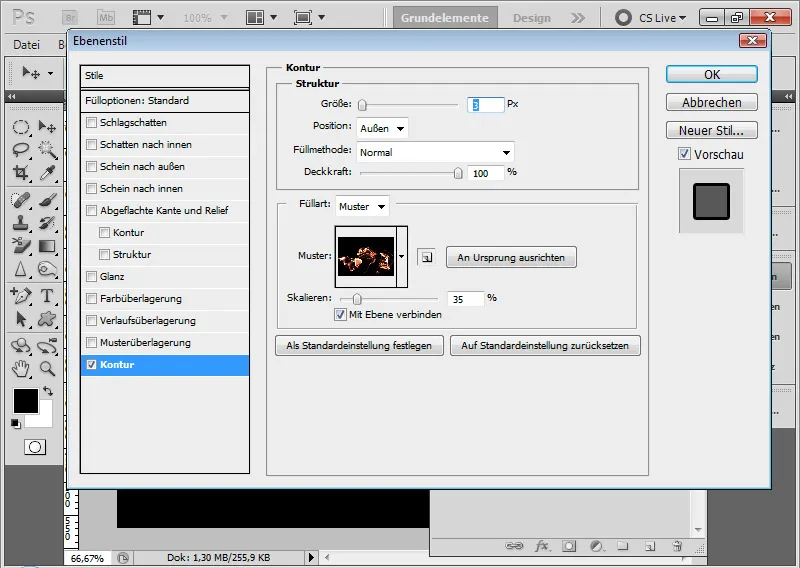Open the Muster pattern picker arrow
The image size is (800, 568).
click(402, 257)
